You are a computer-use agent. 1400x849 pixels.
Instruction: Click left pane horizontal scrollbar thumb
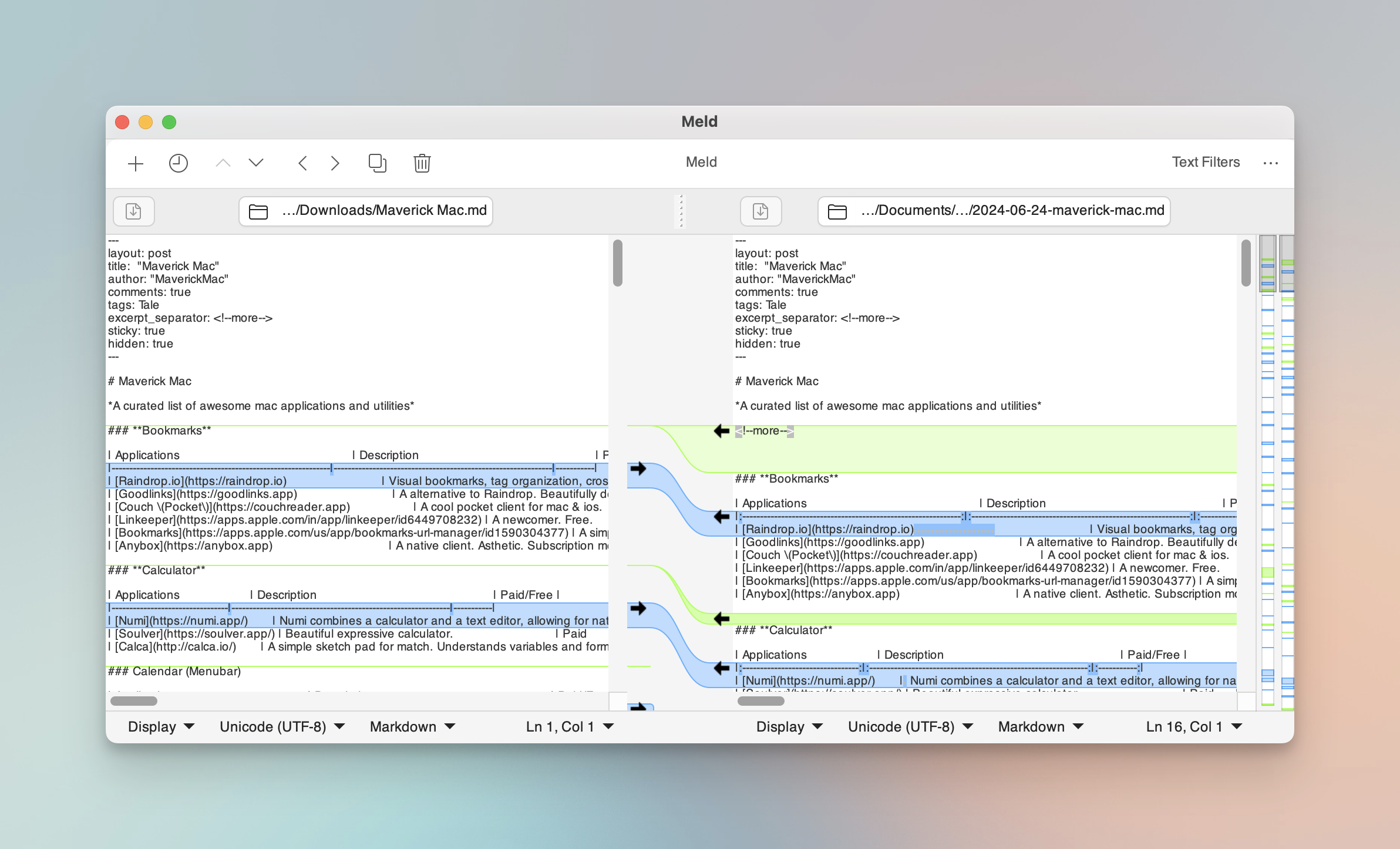pos(134,701)
